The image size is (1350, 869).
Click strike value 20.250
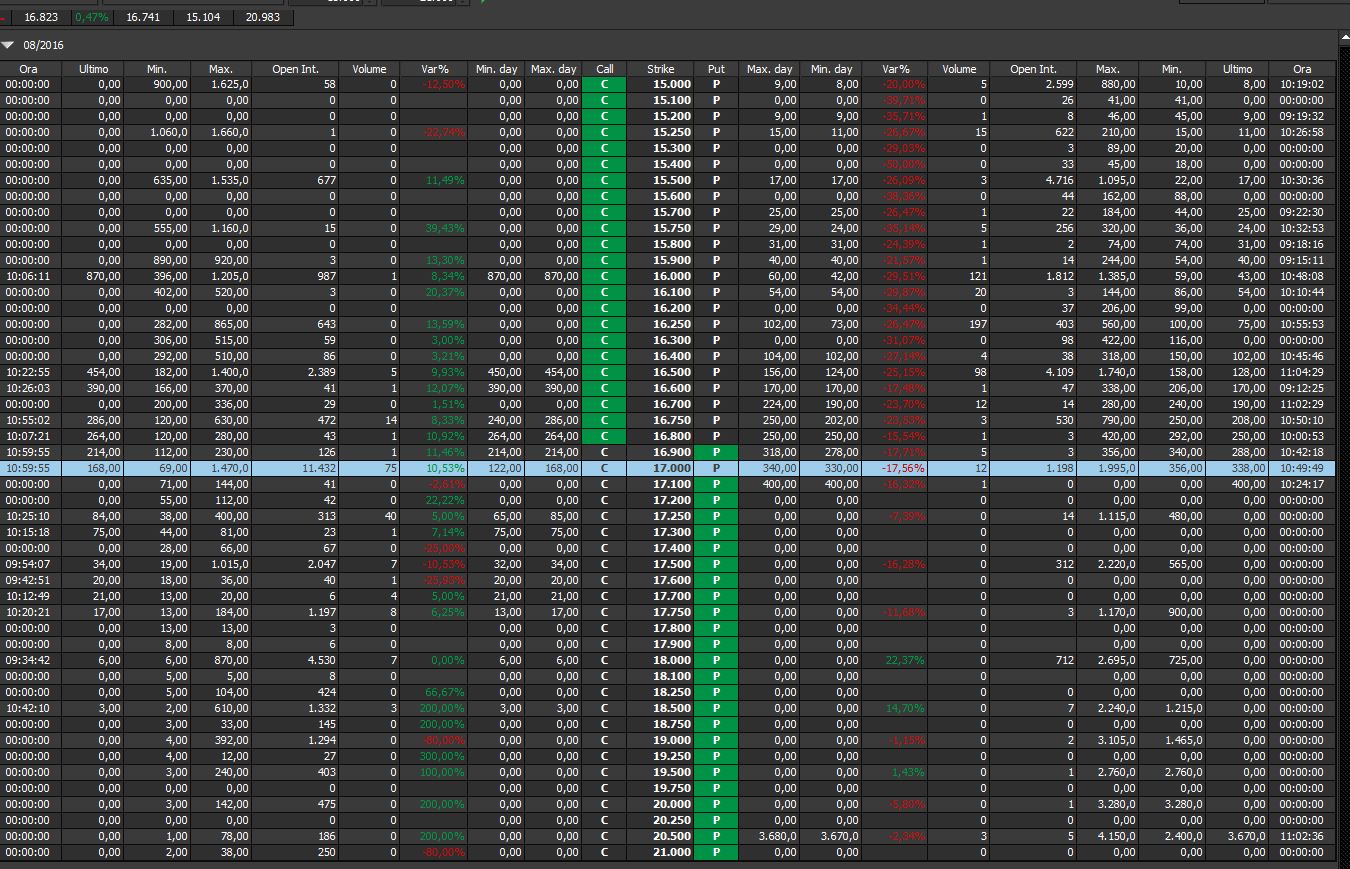click(x=672, y=821)
